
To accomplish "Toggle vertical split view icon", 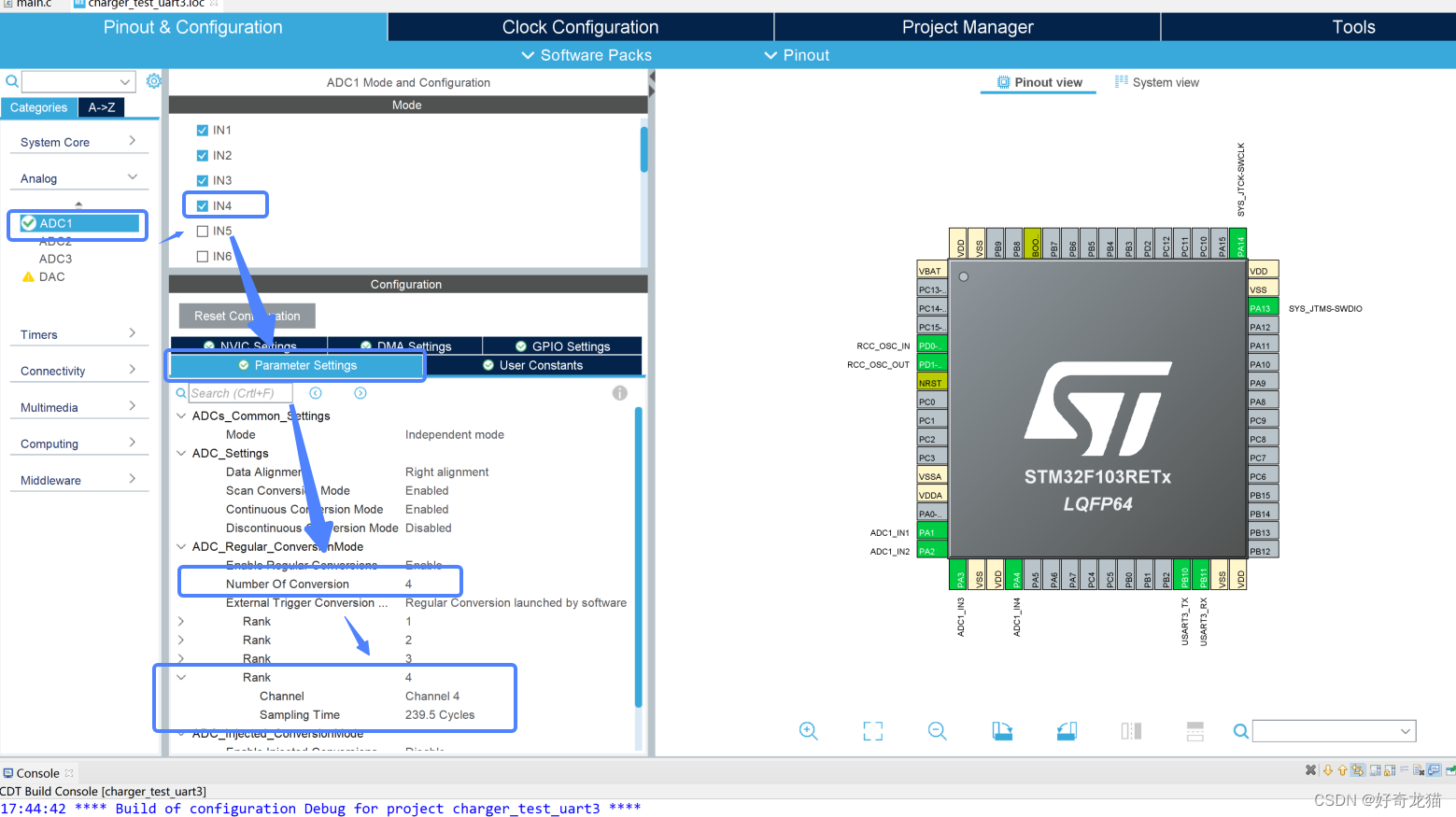I will tap(1131, 731).
